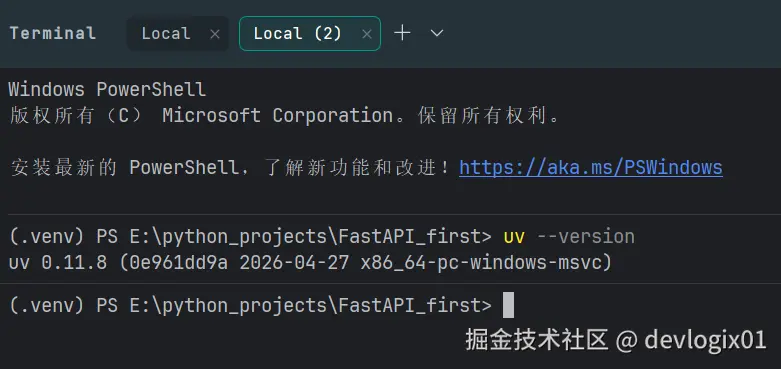
Task: Open the terminal options dropdown chevron
Action: click(x=437, y=33)
